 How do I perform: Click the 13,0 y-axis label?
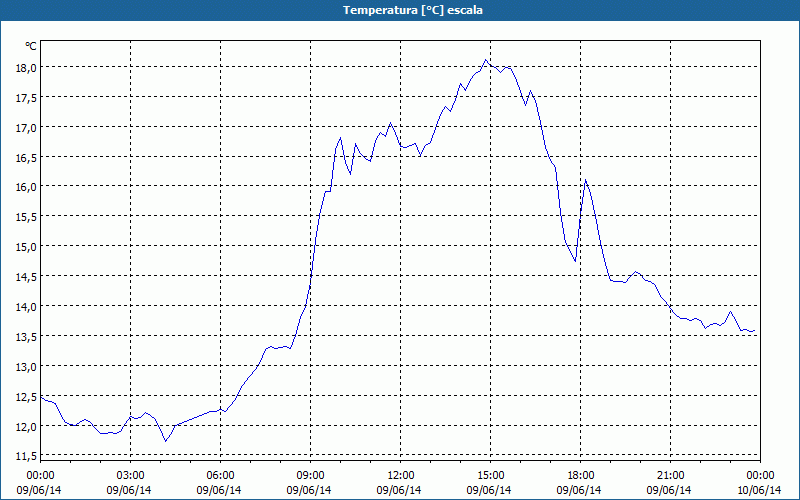coord(26,367)
